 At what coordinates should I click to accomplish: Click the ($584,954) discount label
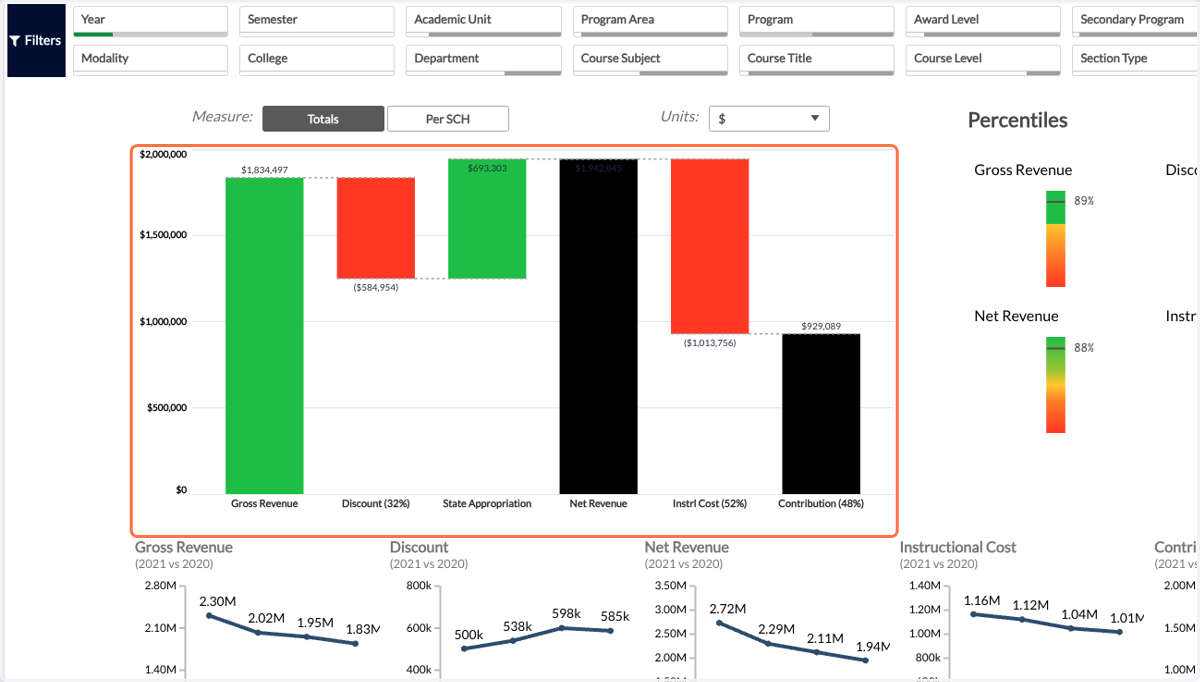375,286
